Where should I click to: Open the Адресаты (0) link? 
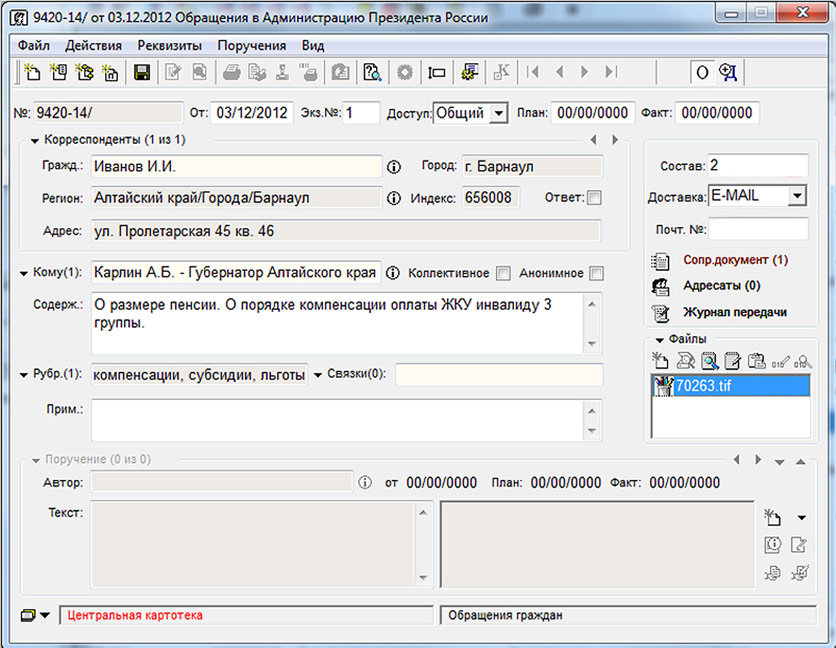[721, 286]
